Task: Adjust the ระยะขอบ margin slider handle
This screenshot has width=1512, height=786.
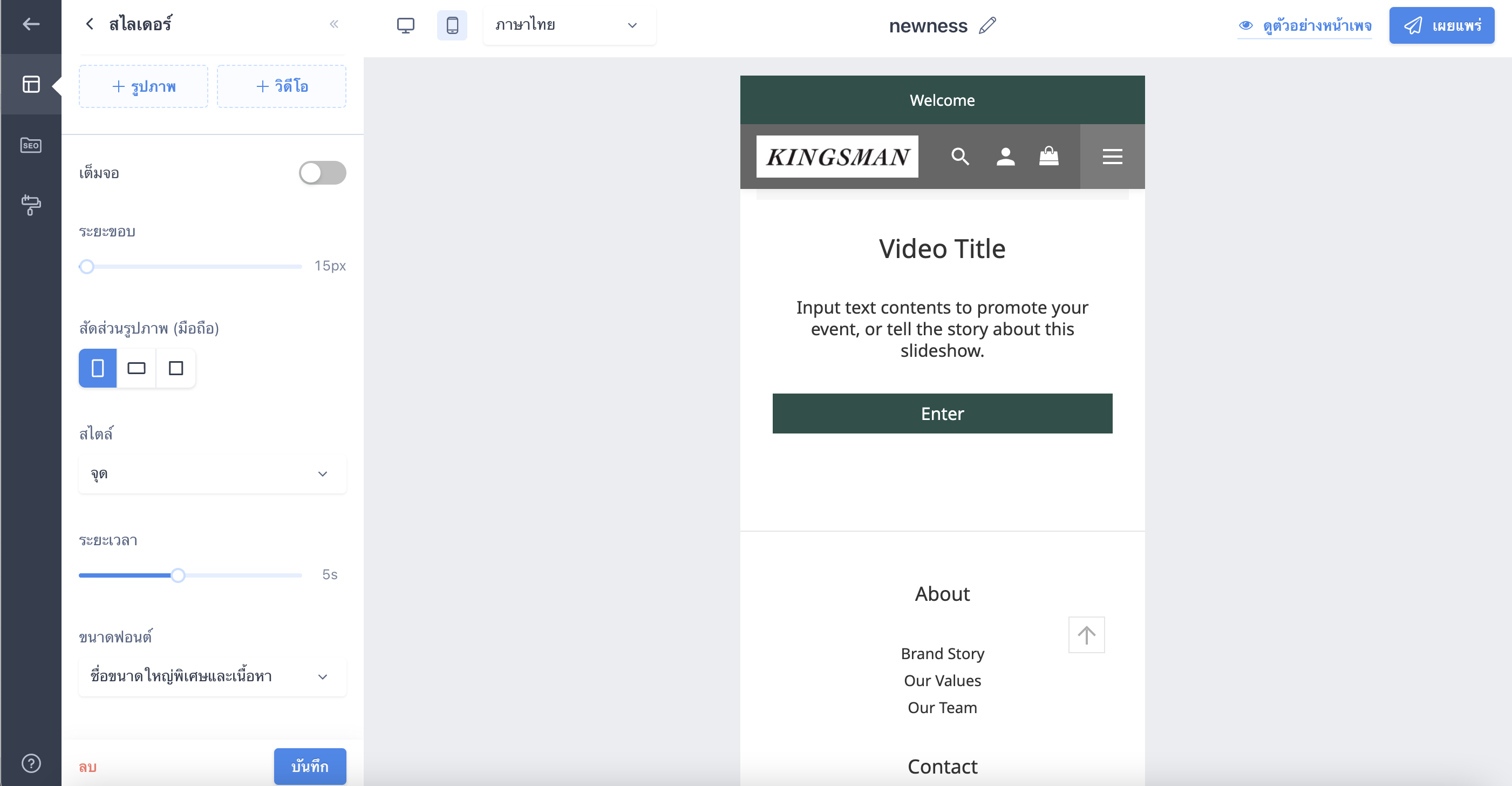Action: click(87, 267)
